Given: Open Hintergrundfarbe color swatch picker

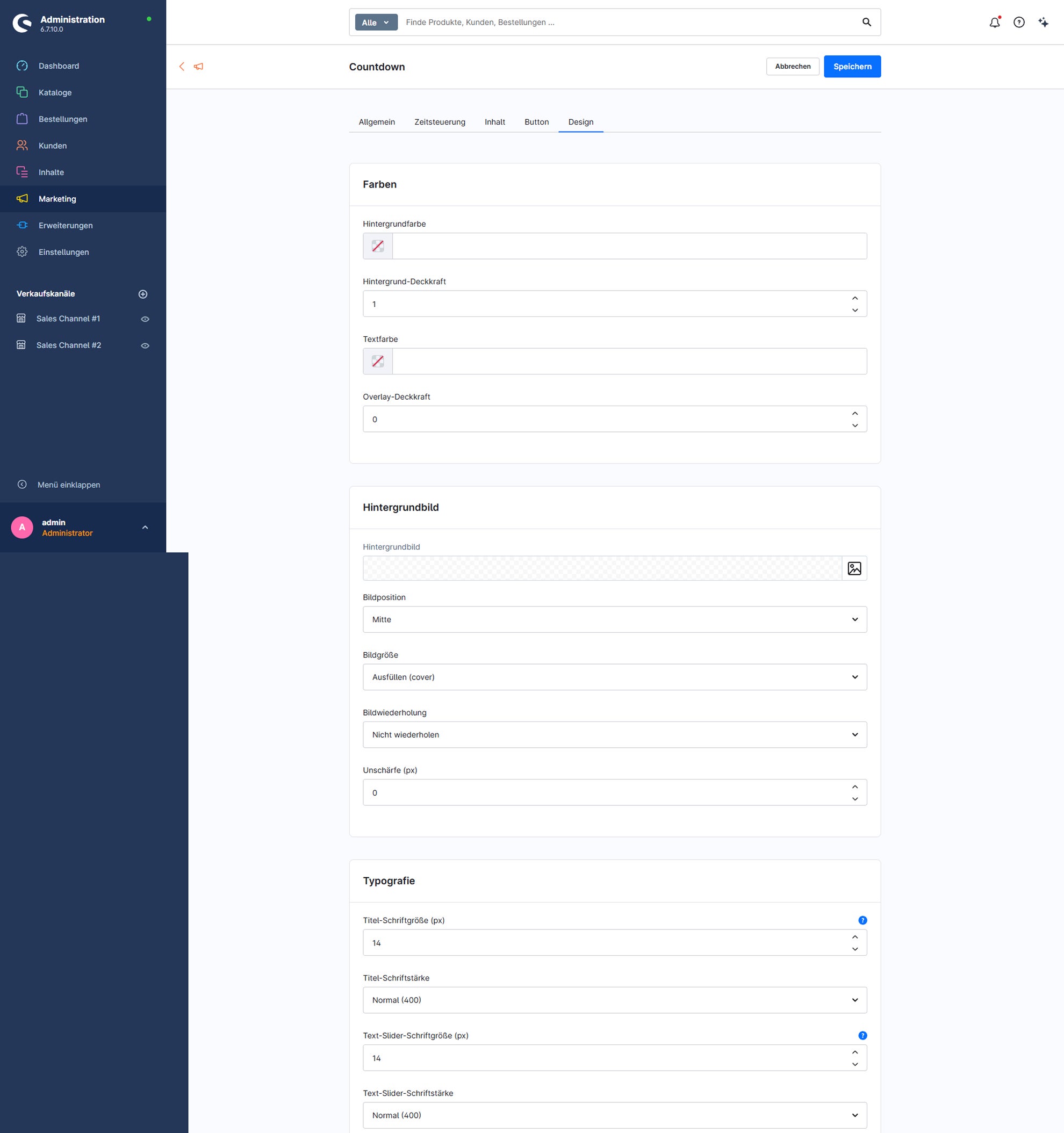Looking at the screenshot, I should [377, 246].
